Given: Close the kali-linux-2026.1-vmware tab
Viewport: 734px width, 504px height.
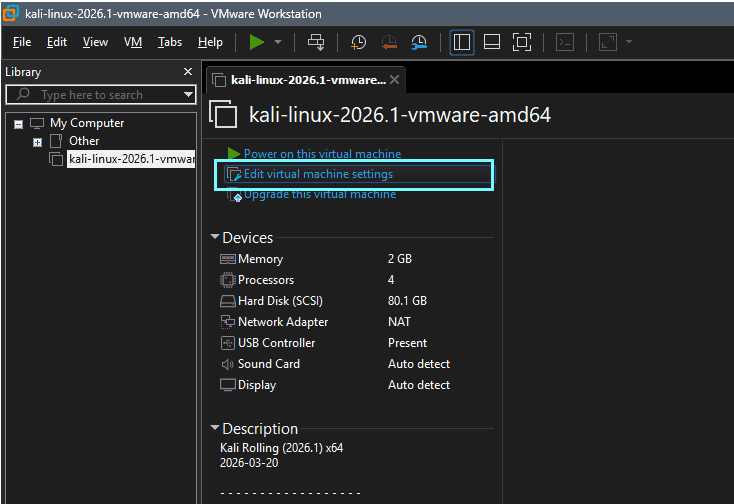Looking at the screenshot, I should (395, 80).
